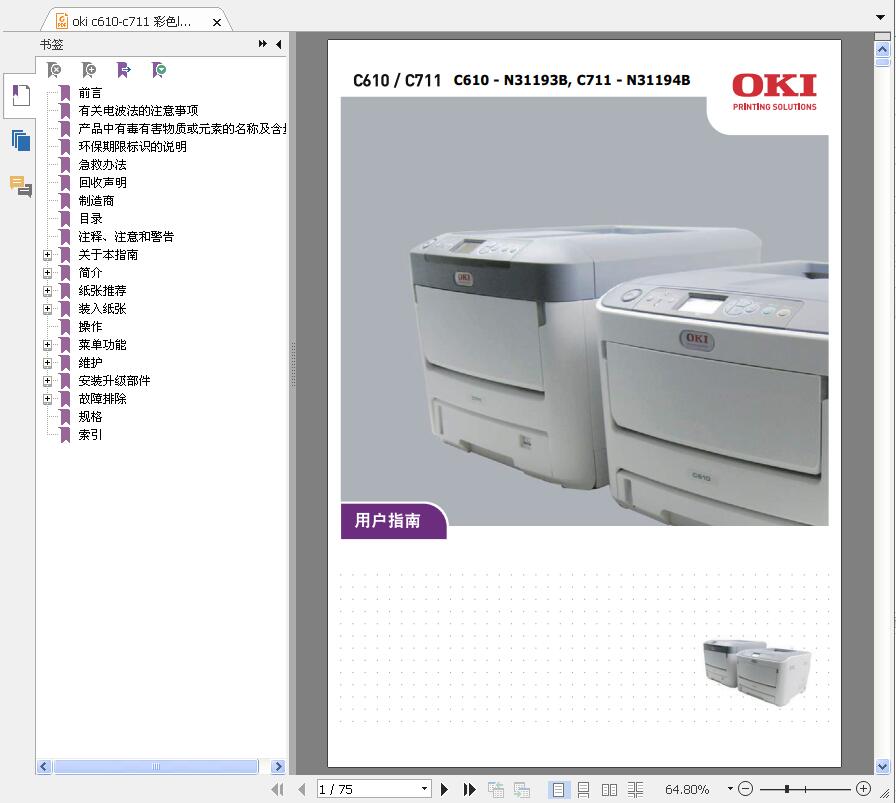This screenshot has height=803, width=896.
Task: Click the bookmarks horizontal scrollbar thumb
Action: click(156, 766)
